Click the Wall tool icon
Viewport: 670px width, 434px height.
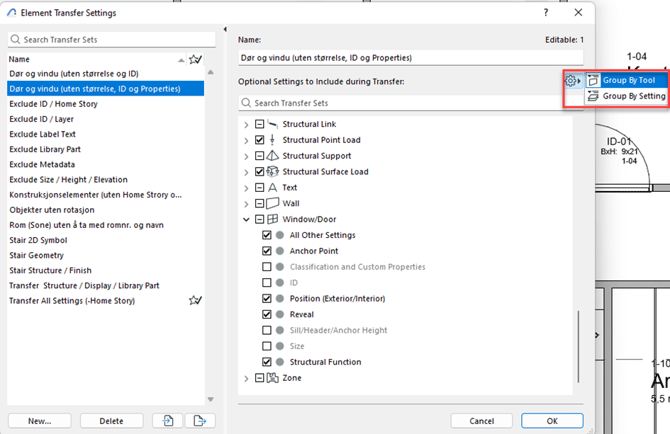(x=273, y=203)
